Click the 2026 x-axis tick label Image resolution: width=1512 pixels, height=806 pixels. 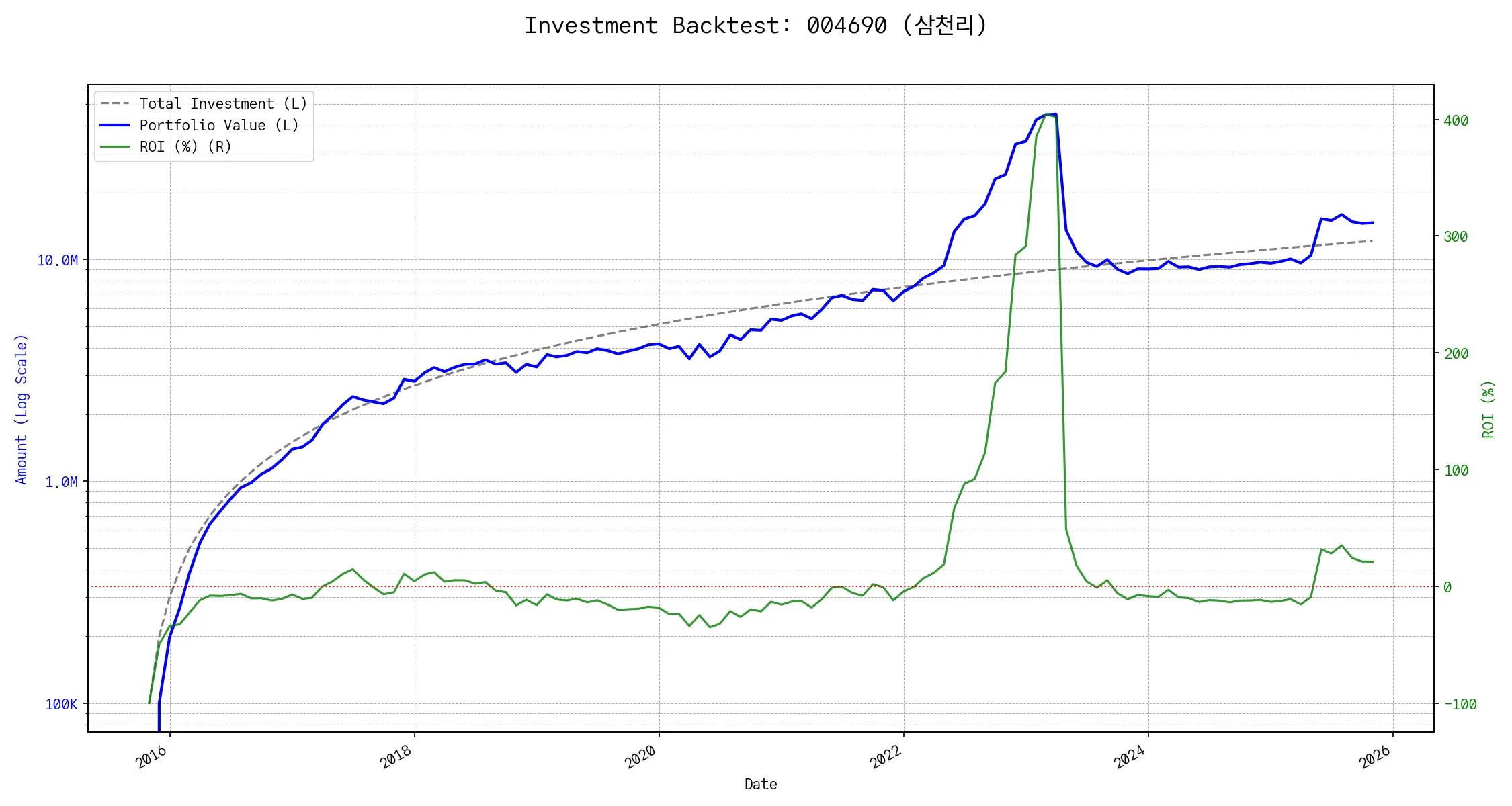click(x=1375, y=757)
